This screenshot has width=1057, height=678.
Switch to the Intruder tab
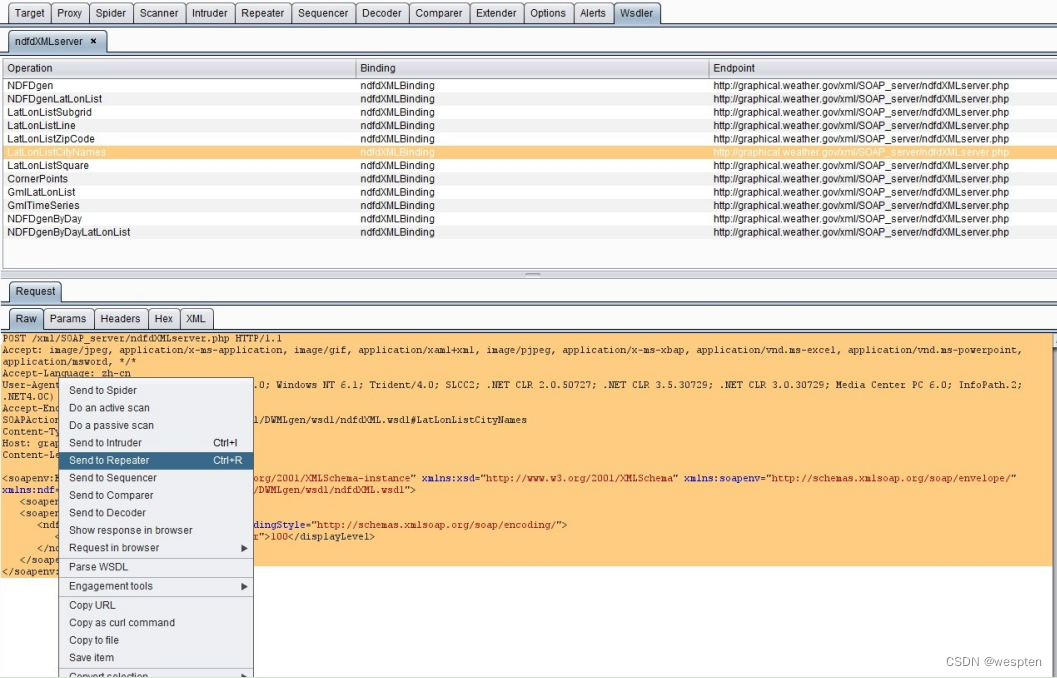point(209,13)
